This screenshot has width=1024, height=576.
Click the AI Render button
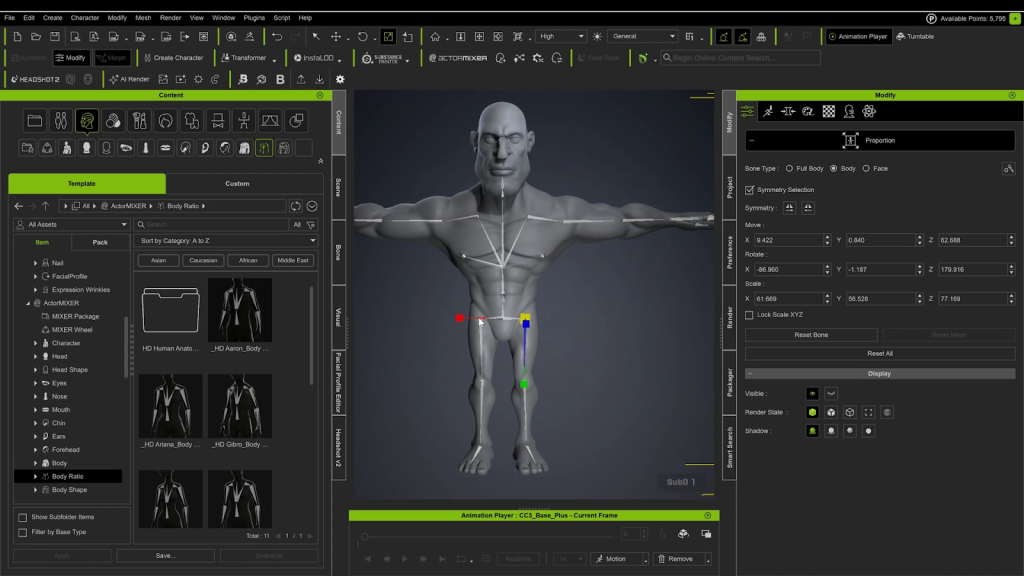pyautogui.click(x=129, y=79)
